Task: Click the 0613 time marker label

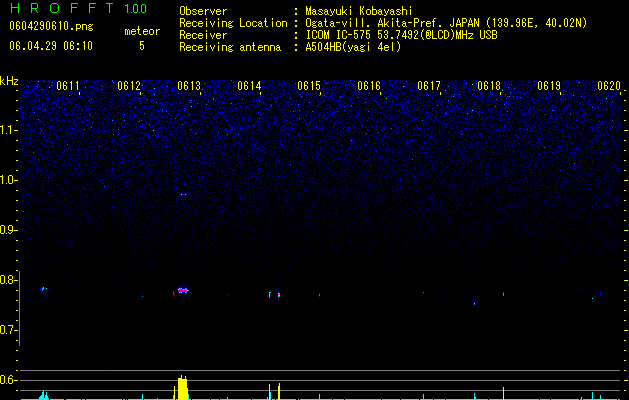Action: coord(189,86)
